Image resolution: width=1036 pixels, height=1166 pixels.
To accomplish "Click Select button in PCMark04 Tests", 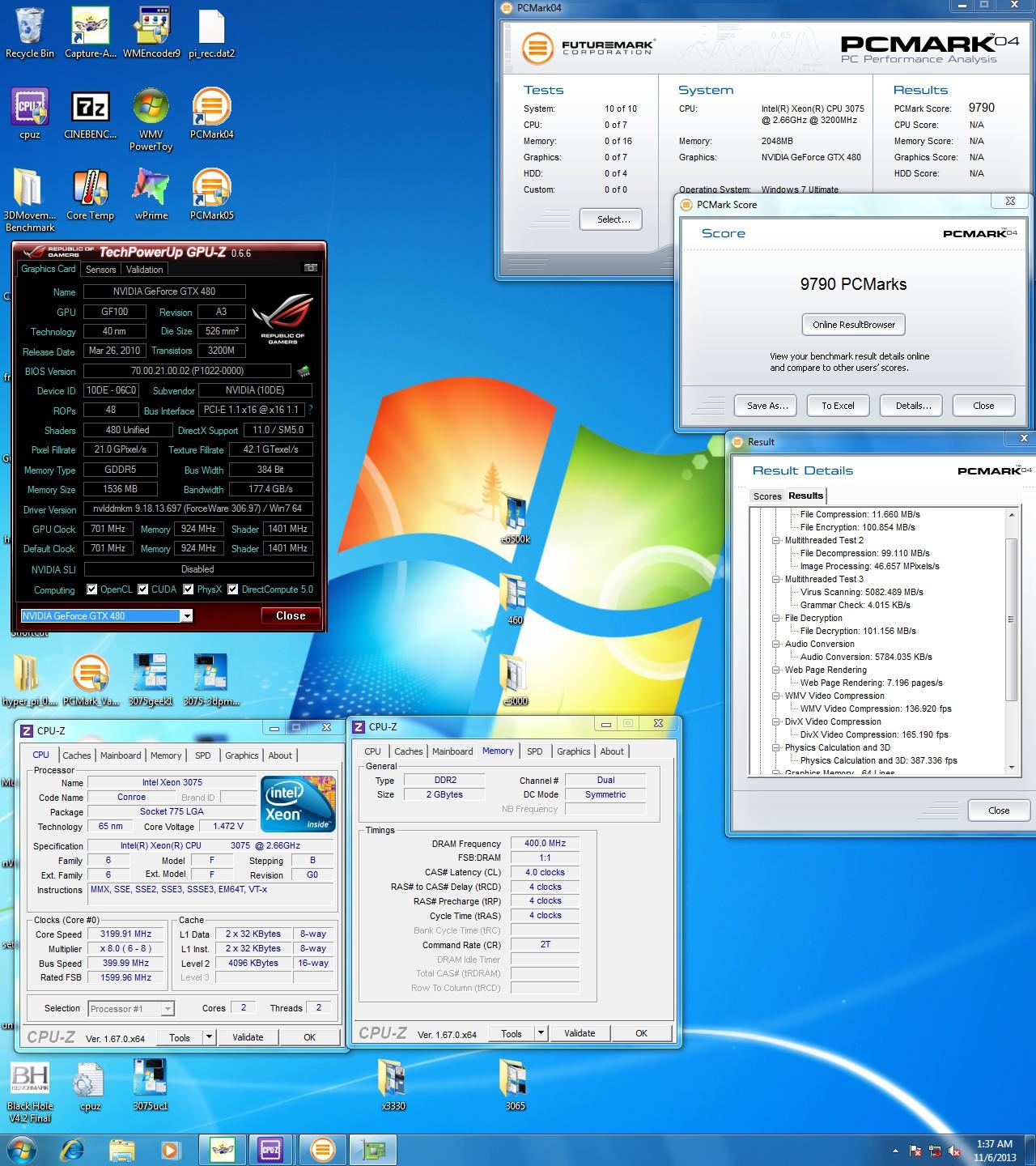I will click(610, 219).
